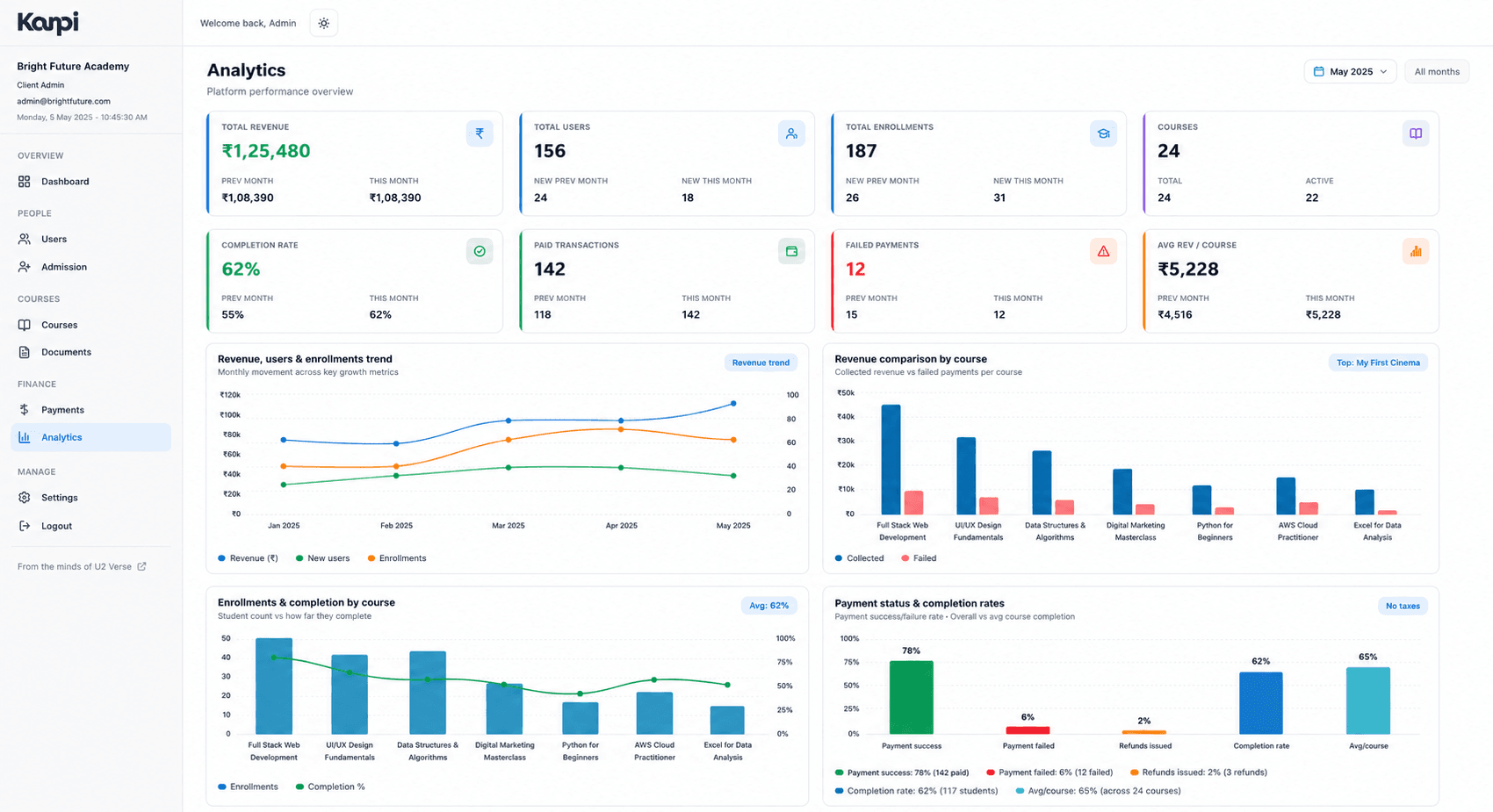Click the Admission add-user icon
This screenshot has width=1493, height=812.
(x=25, y=267)
